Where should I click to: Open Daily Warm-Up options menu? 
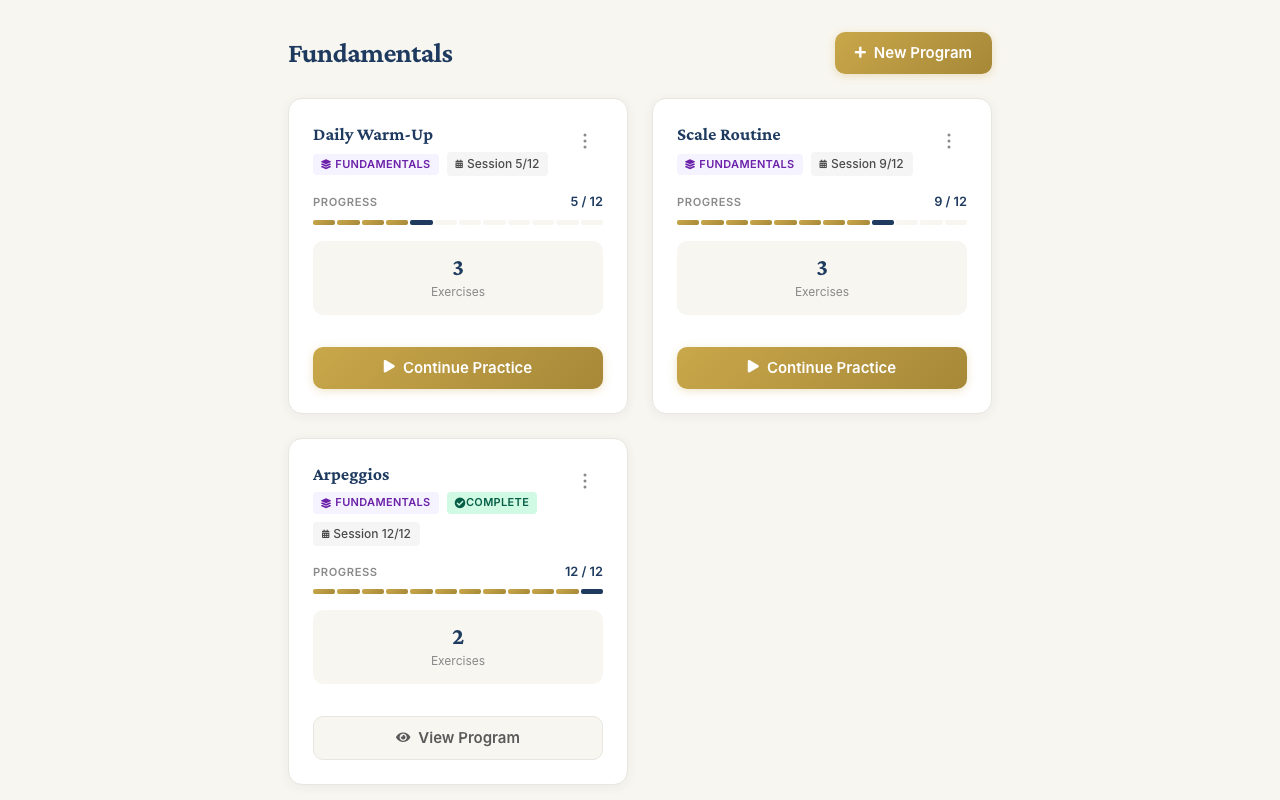coord(585,141)
